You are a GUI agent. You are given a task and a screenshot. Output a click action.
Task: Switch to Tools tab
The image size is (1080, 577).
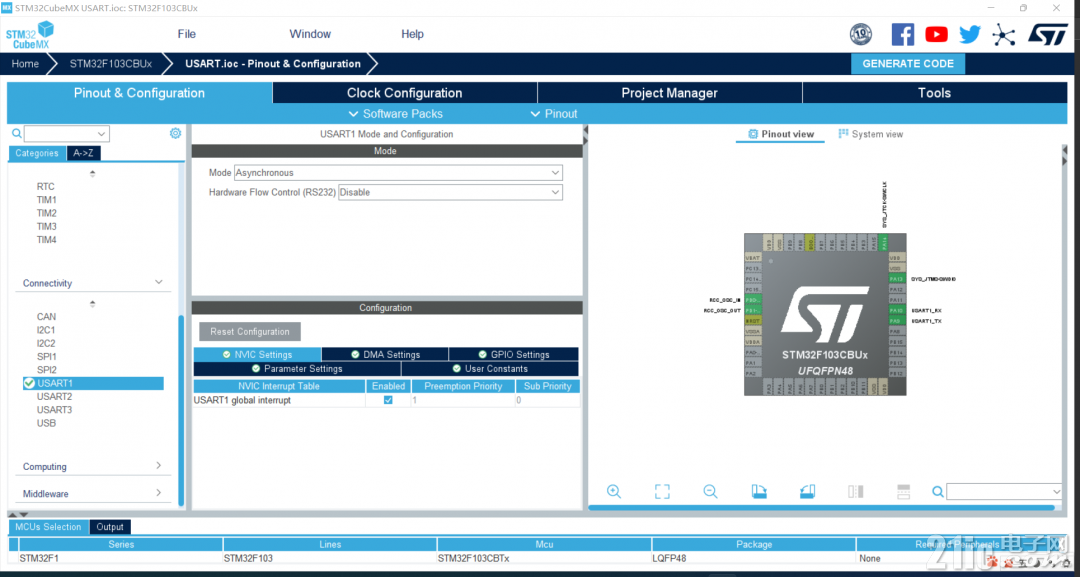tap(934, 93)
